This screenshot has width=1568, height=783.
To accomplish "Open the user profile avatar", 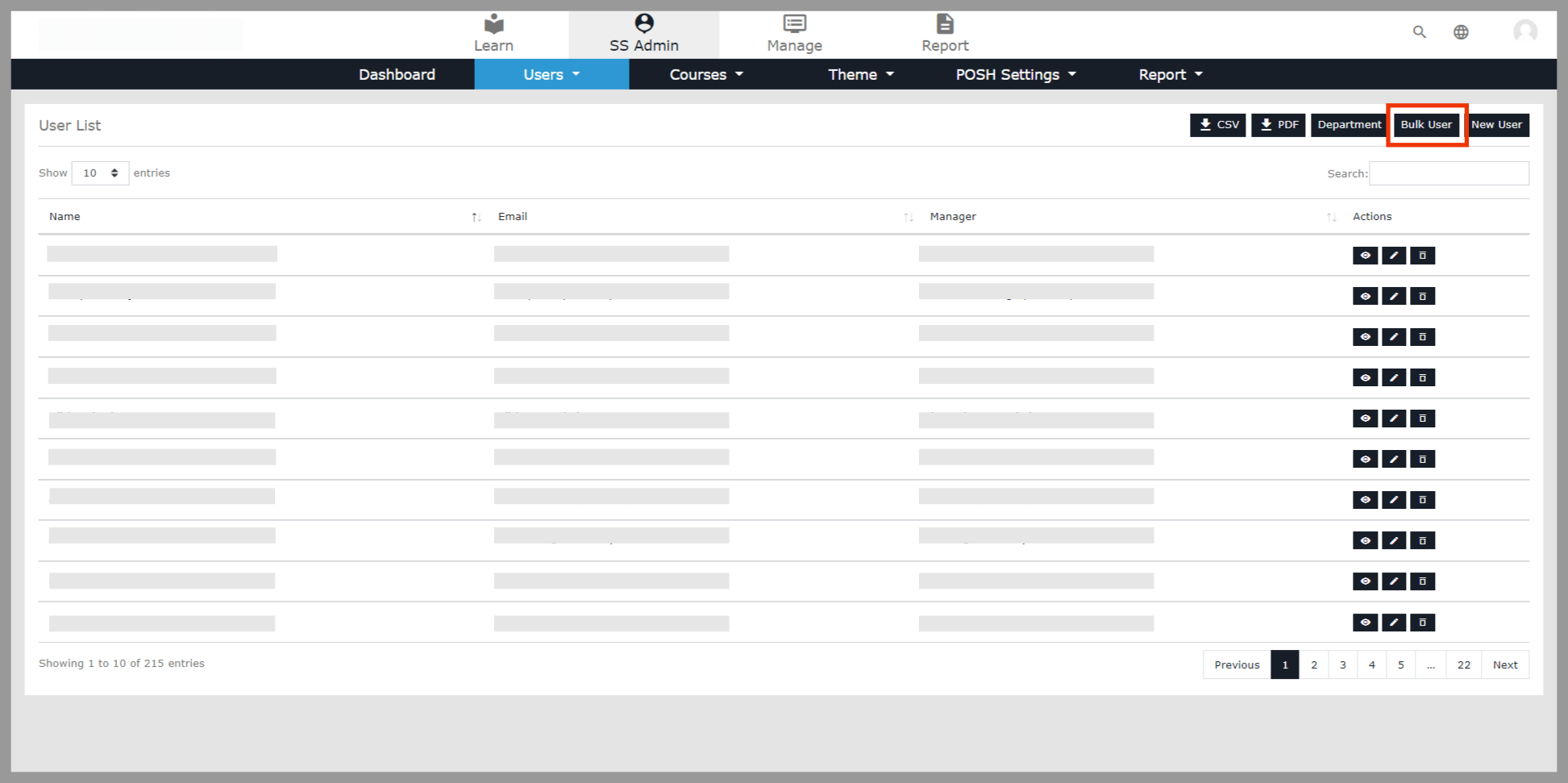I will coord(1524,31).
